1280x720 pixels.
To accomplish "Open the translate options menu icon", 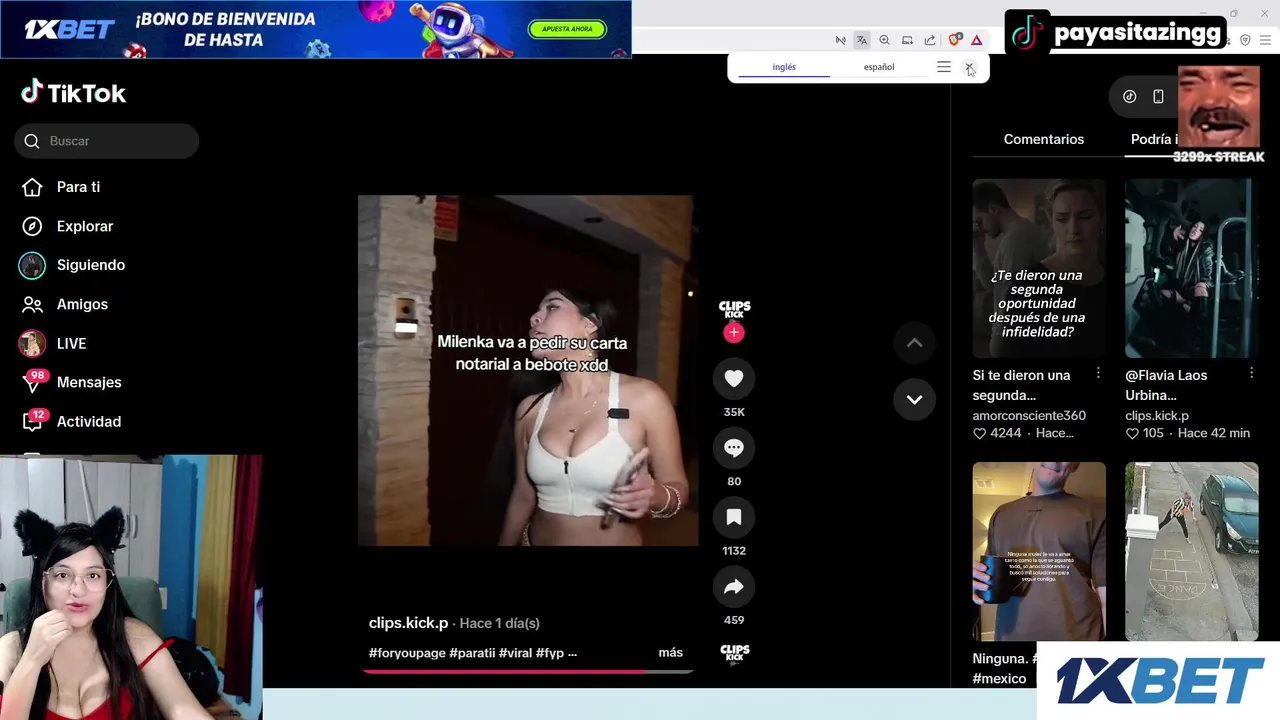I will [x=944, y=67].
